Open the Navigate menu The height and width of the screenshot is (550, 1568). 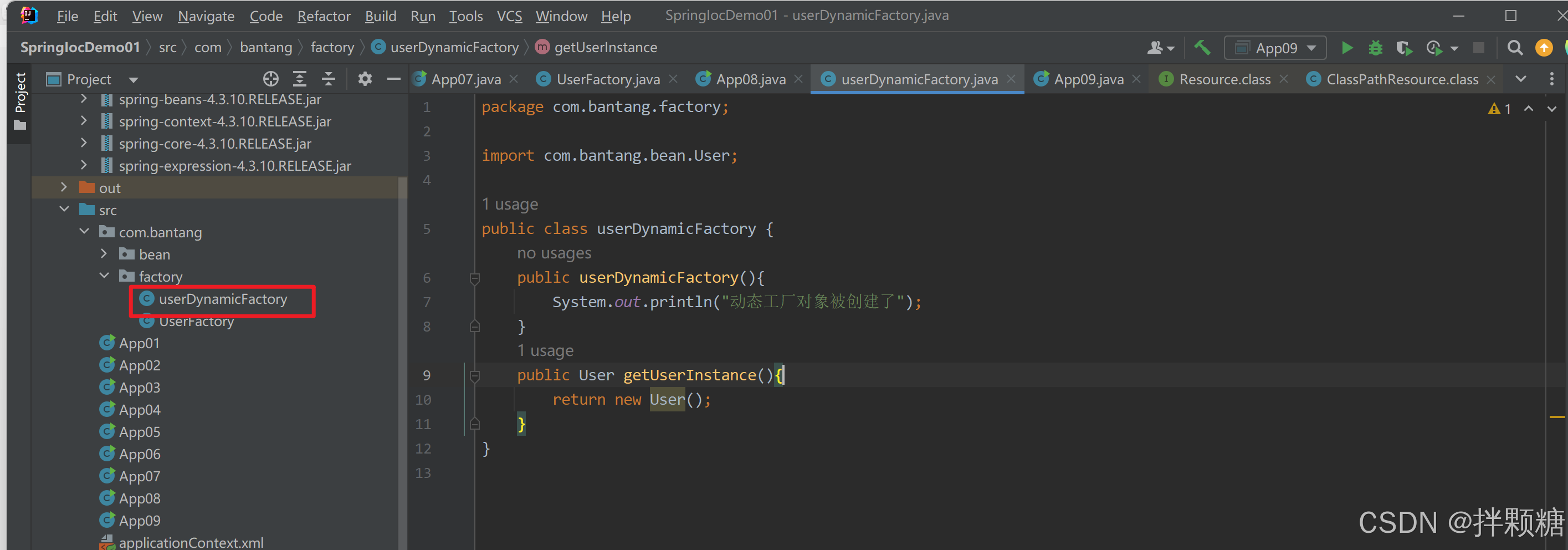tap(206, 16)
